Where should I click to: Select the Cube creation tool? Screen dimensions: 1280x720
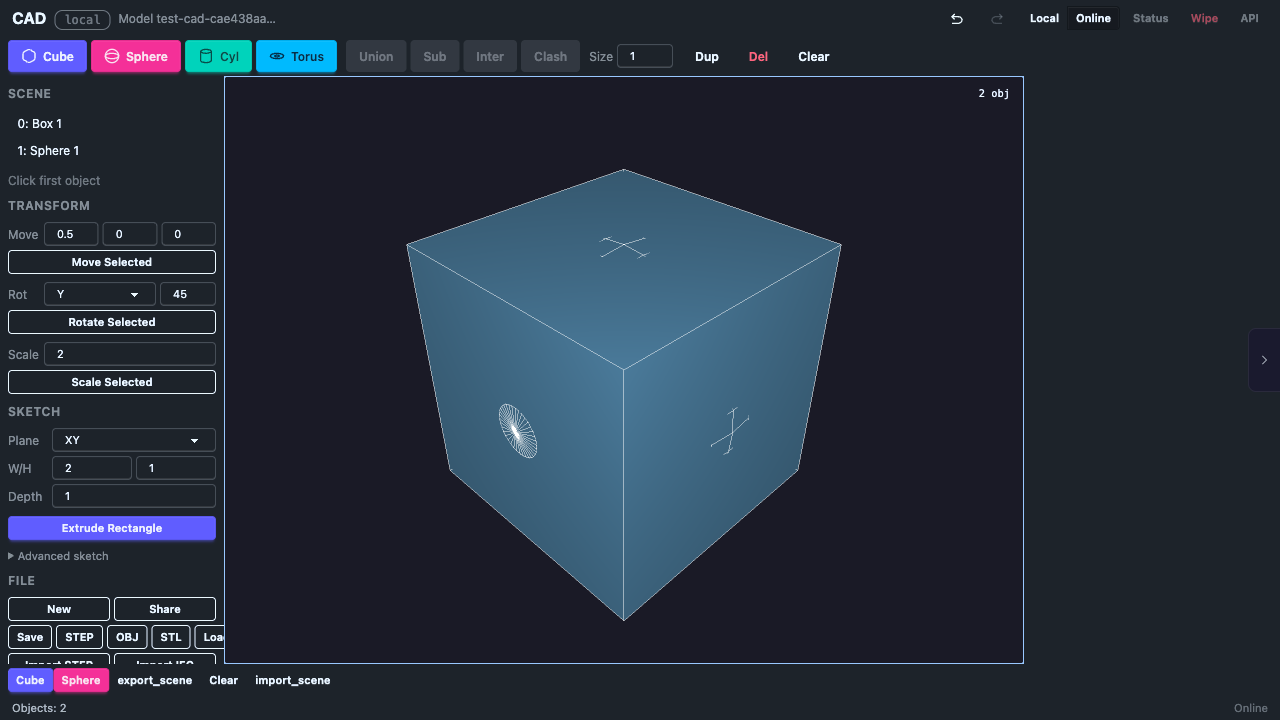point(47,56)
